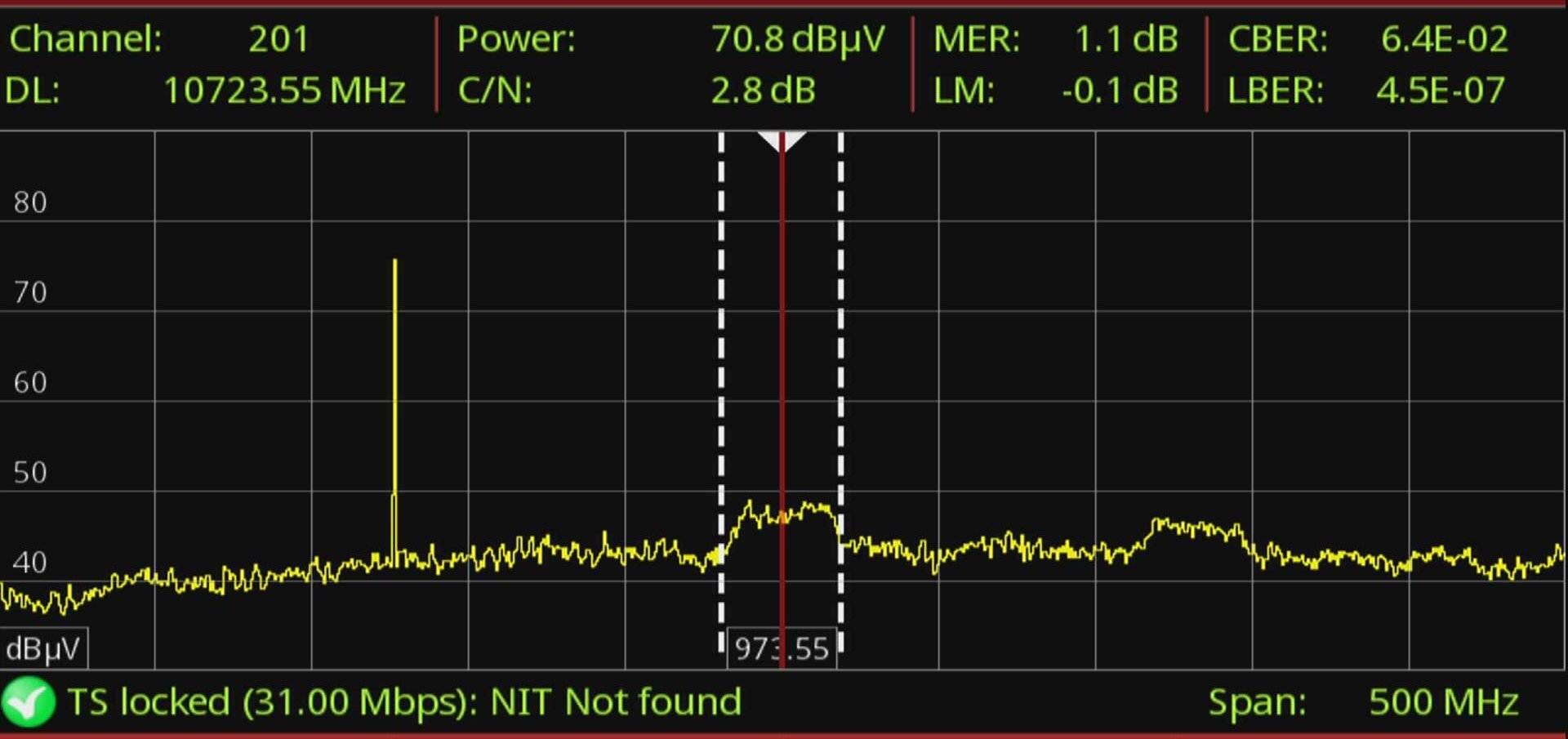Click the TS locked NIT Not found status text
The height and width of the screenshot is (739, 1568).
404,702
